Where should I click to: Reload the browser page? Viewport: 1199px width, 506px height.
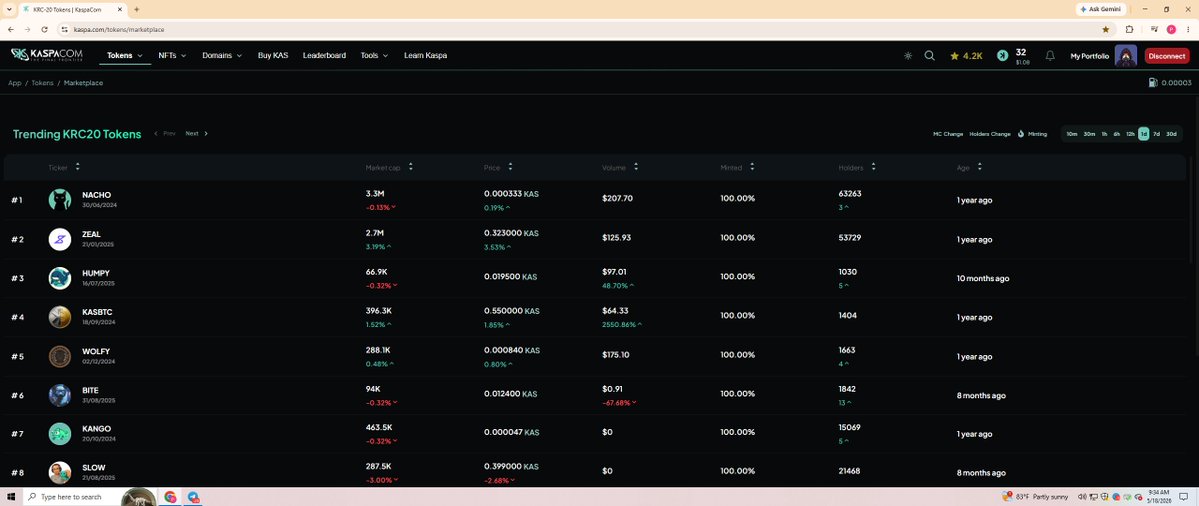tap(44, 29)
